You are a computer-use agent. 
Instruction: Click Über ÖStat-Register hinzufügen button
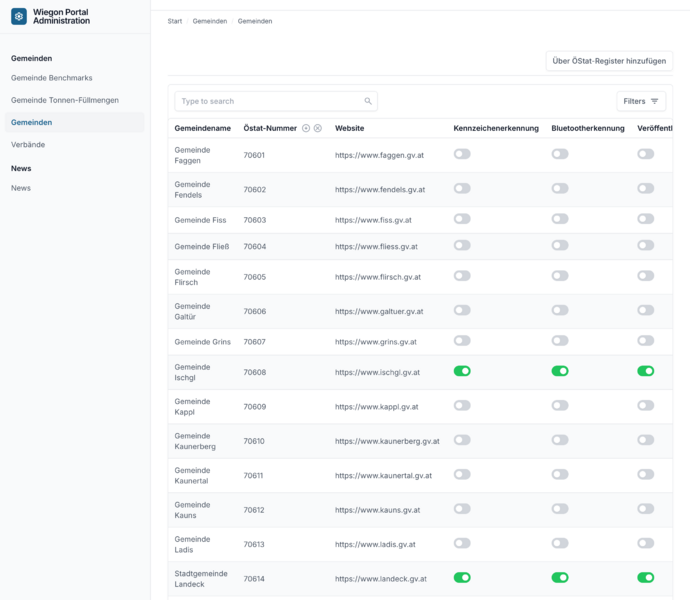pos(609,61)
